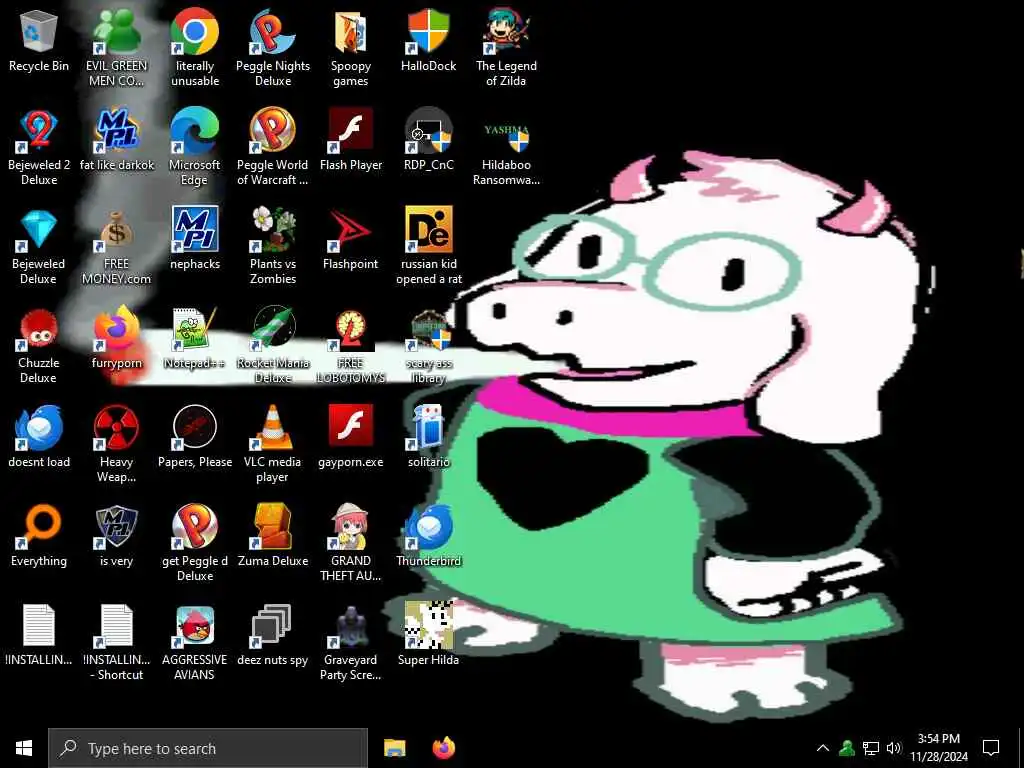Click the Type here to search box
Viewport: 1024px width, 768px height.
coord(208,748)
